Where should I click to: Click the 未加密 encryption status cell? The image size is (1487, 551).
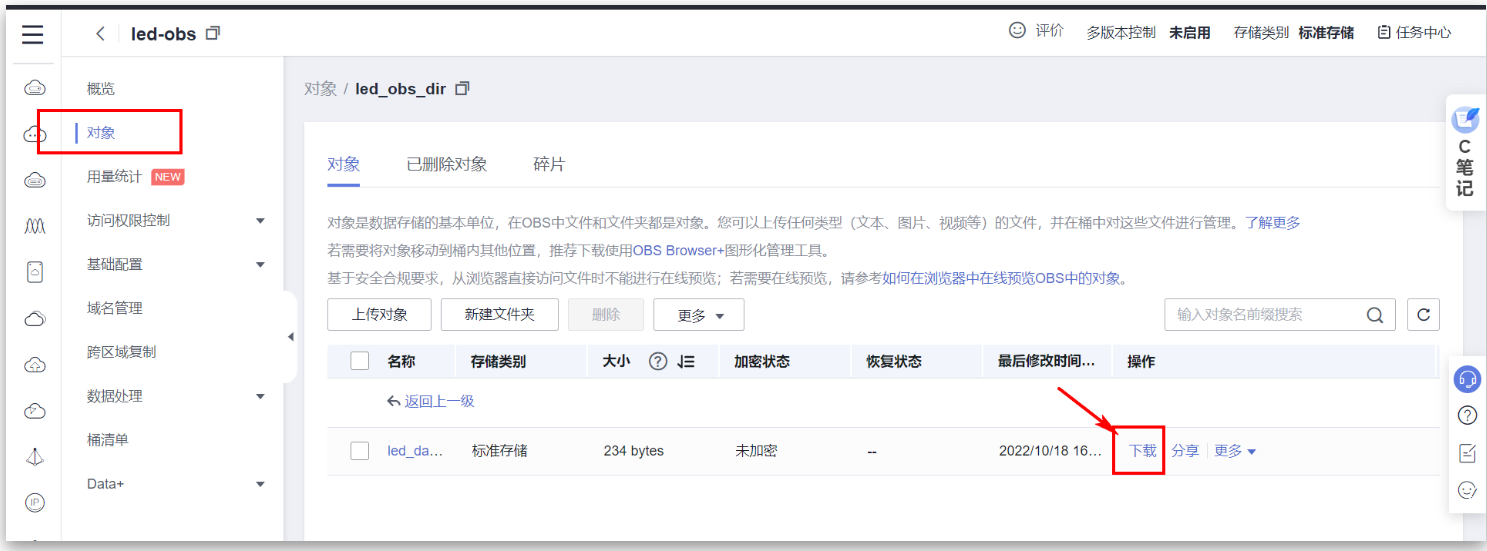(x=756, y=451)
